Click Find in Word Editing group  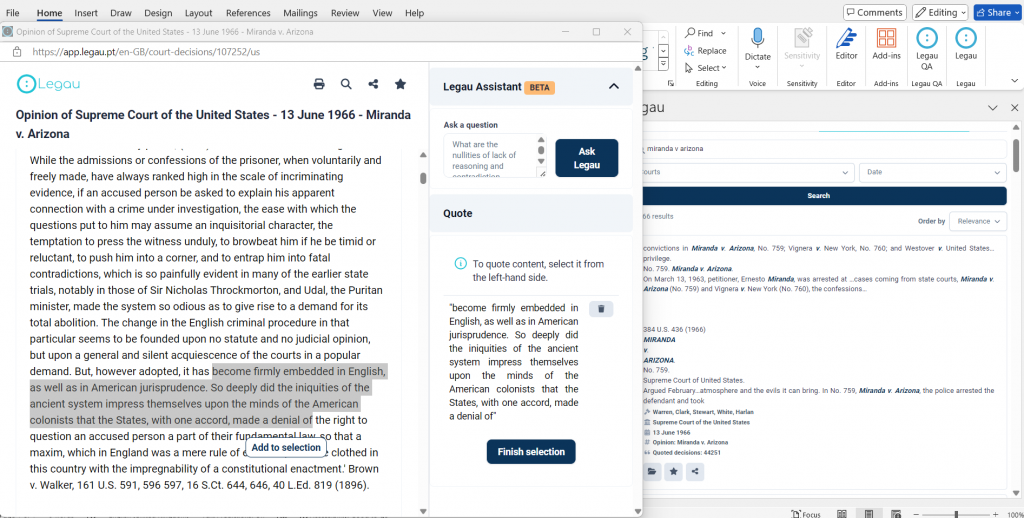point(699,33)
